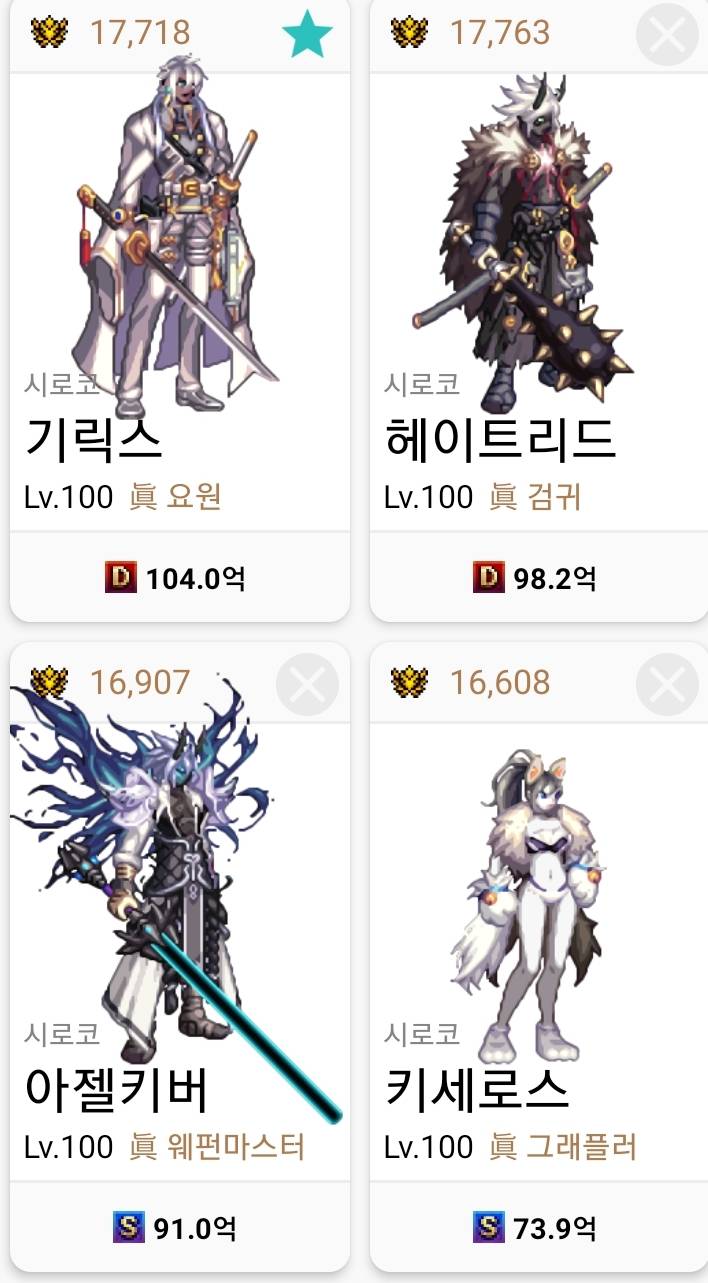Click the purple S icon next to 73.9억
The image size is (708, 1283).
click(x=489, y=1227)
